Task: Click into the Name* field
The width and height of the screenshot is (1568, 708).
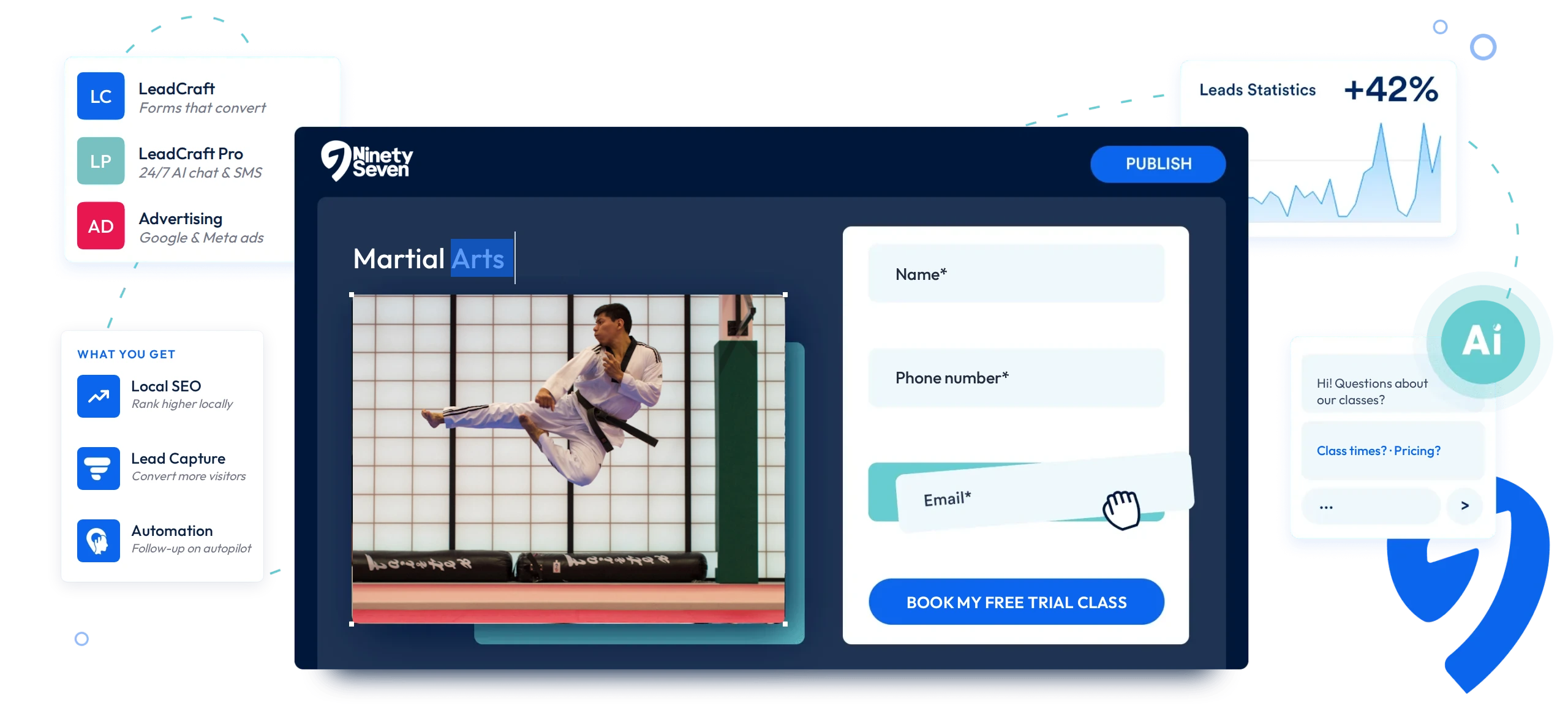Action: click(1016, 274)
